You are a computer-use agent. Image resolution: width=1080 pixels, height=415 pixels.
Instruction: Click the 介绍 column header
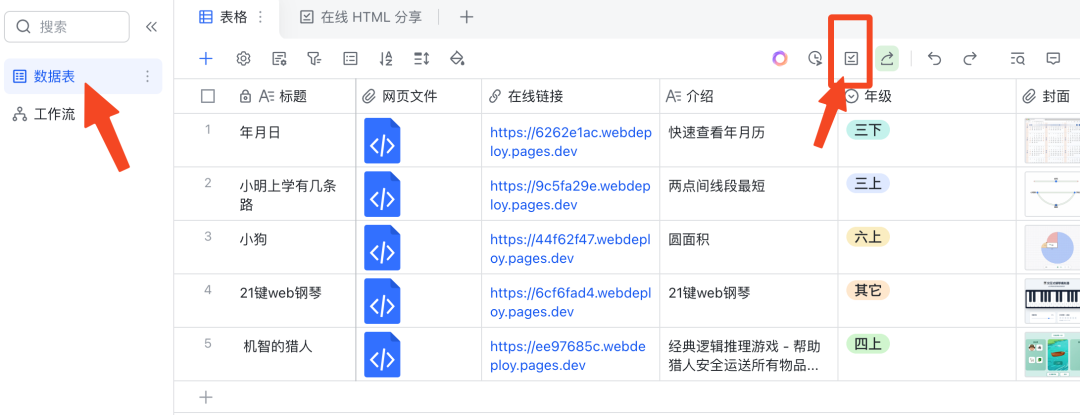coord(749,96)
